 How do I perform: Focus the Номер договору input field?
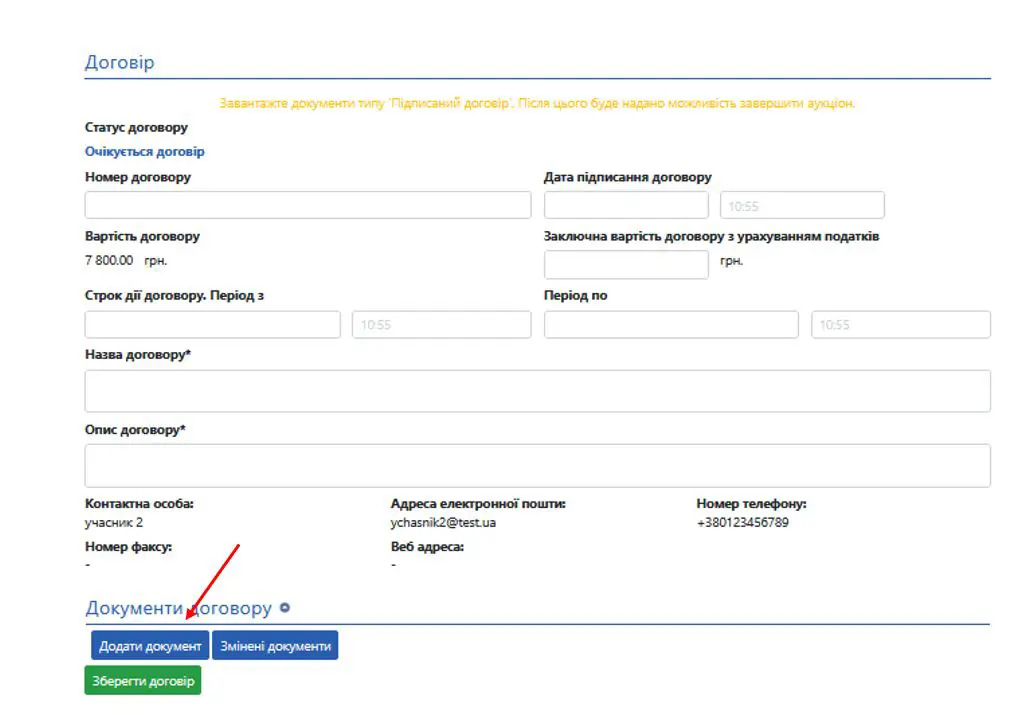(x=307, y=205)
